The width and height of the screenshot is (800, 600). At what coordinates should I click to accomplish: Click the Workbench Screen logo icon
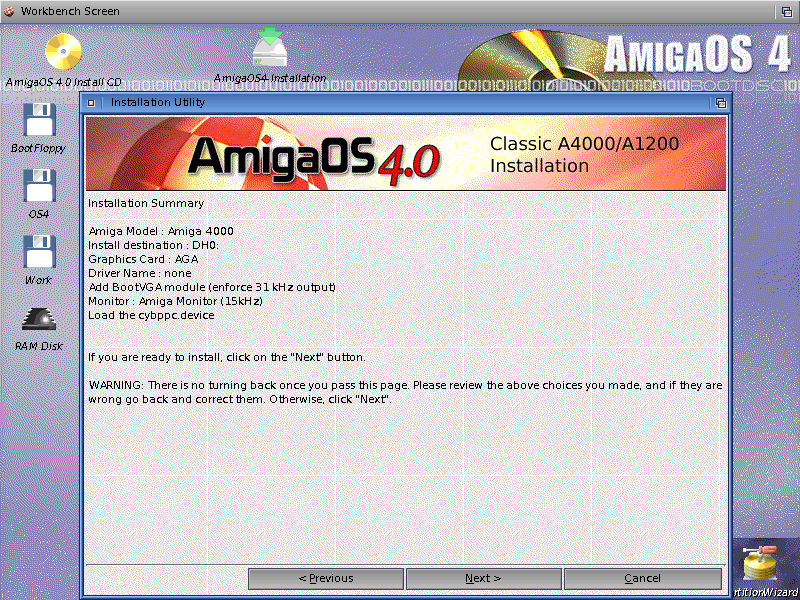coord(9,11)
